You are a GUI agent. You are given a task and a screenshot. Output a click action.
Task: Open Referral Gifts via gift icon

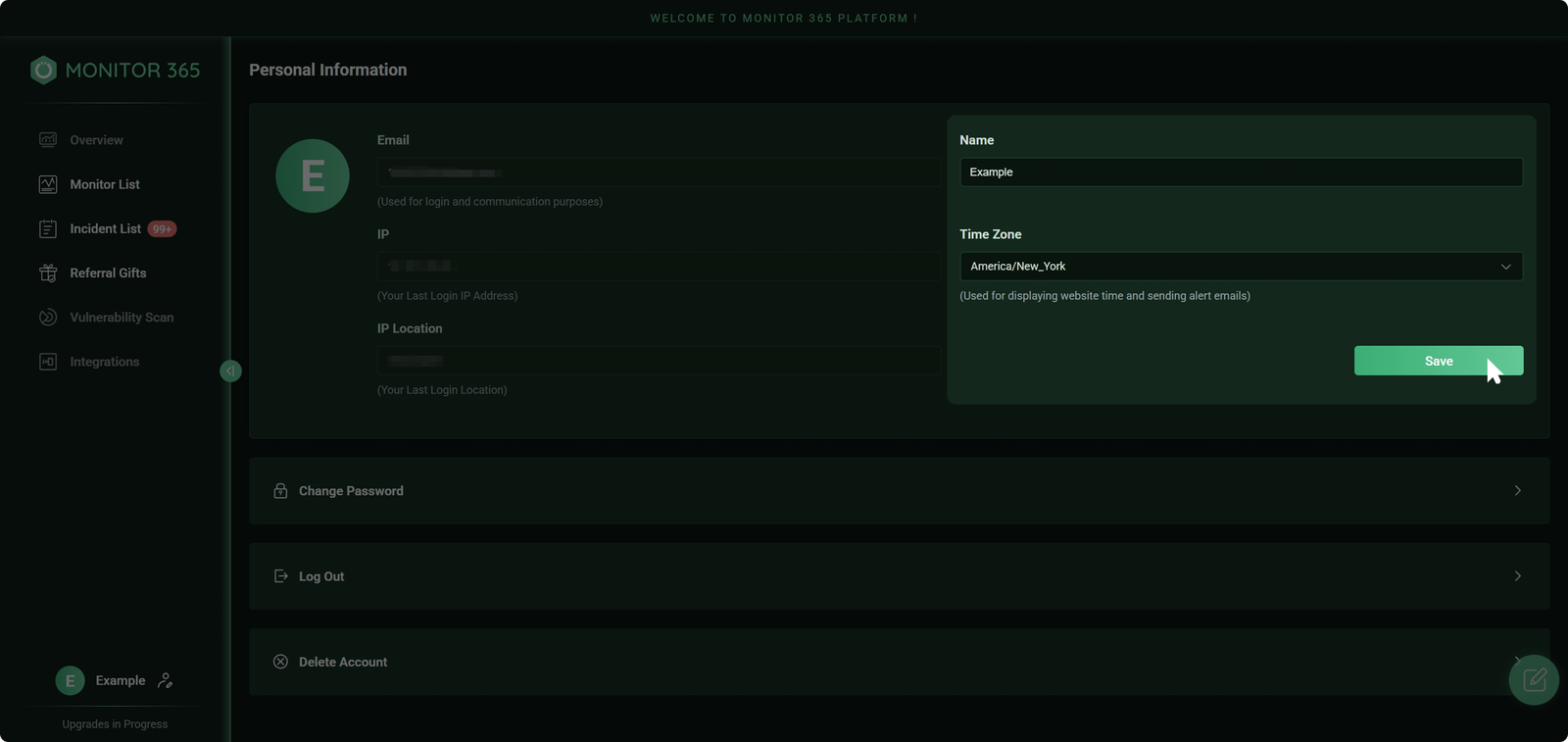(48, 273)
